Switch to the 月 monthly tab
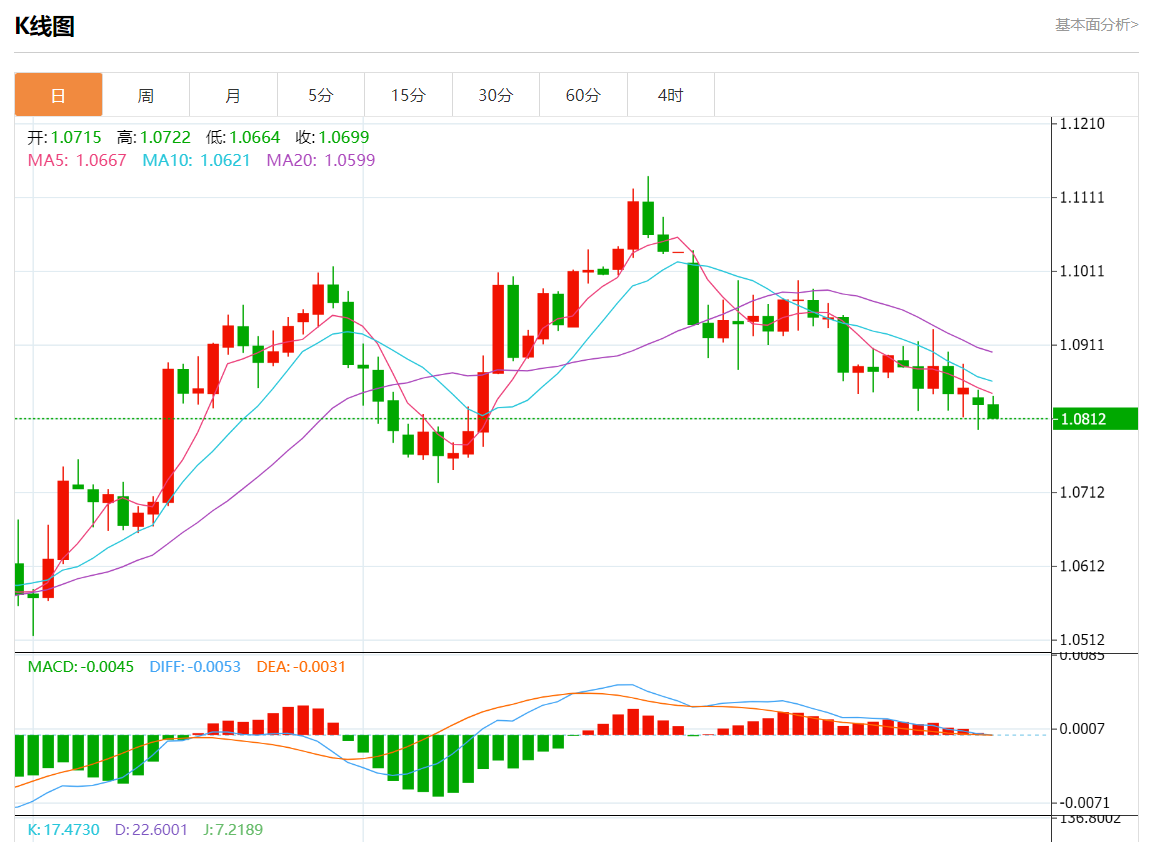1171x842 pixels. (x=233, y=95)
